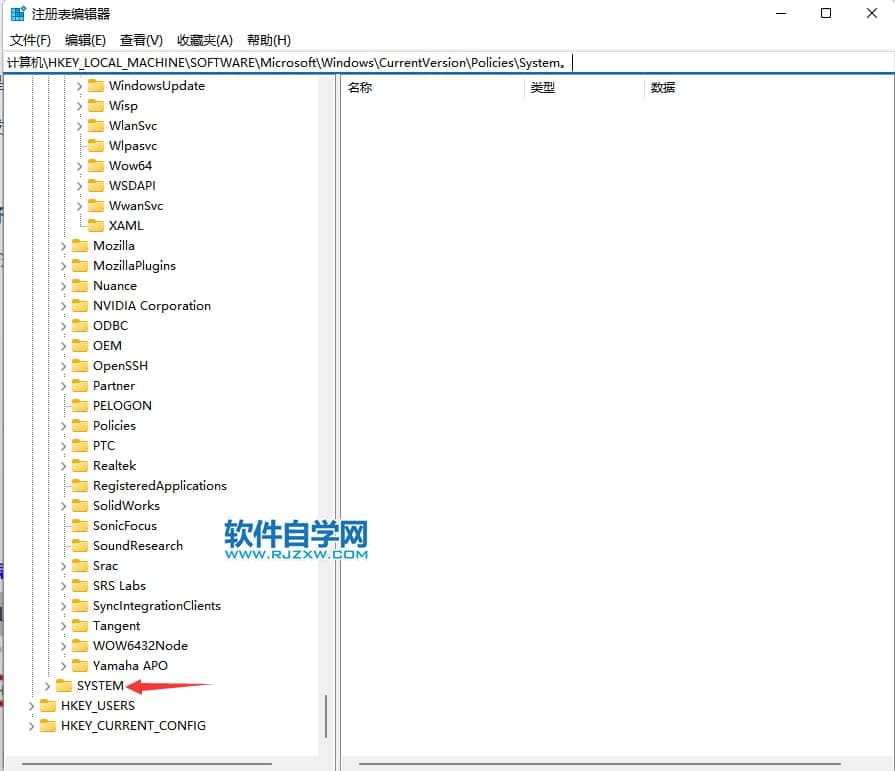The width and height of the screenshot is (895, 771).
Task: Click the HKEY_CURRENT_CONFIG folder icon
Action: [48, 726]
